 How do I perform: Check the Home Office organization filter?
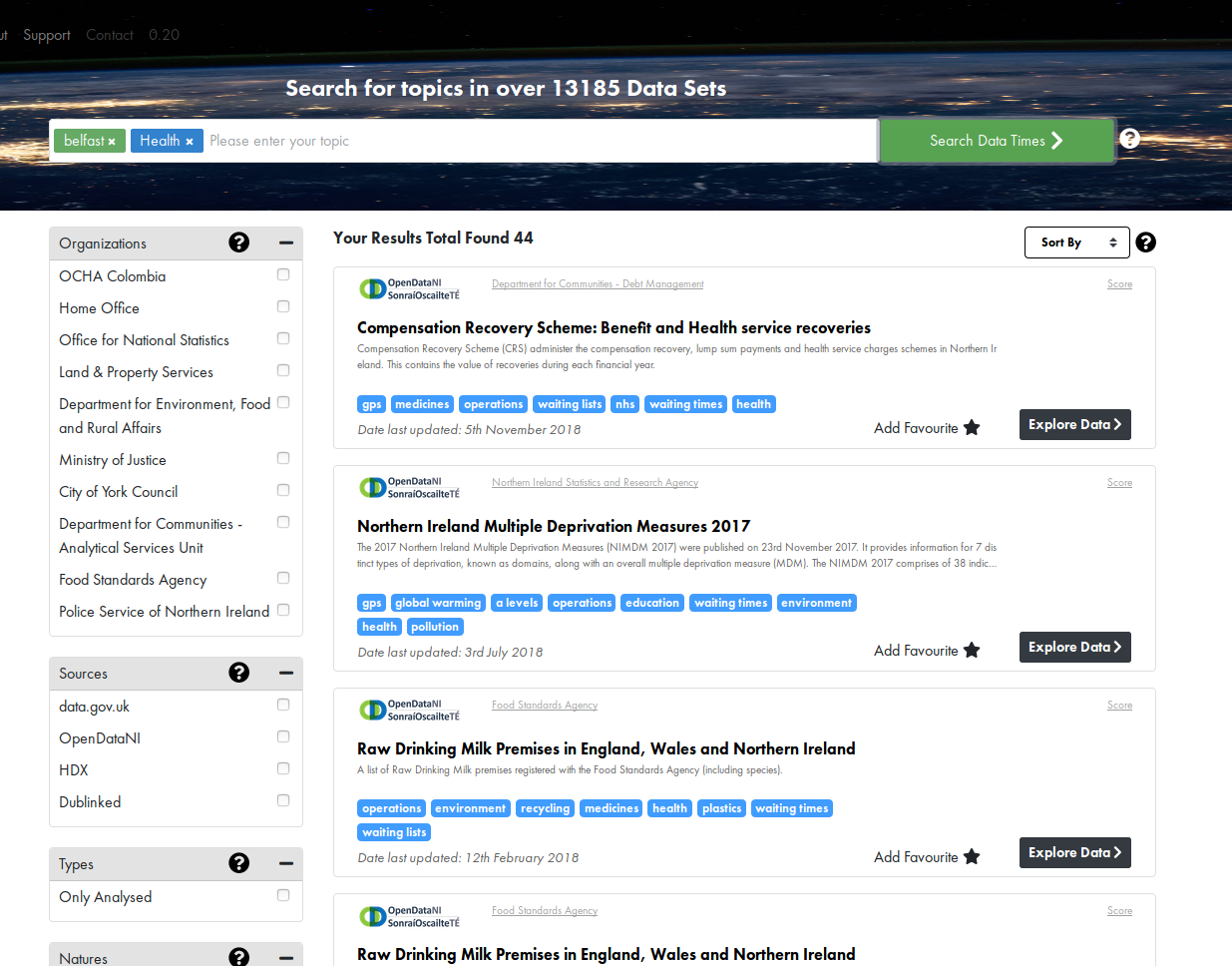[x=283, y=306]
